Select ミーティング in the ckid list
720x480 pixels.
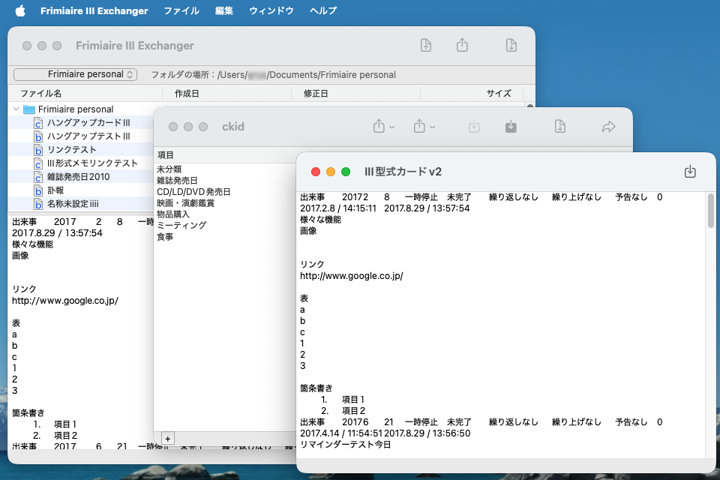click(181, 225)
